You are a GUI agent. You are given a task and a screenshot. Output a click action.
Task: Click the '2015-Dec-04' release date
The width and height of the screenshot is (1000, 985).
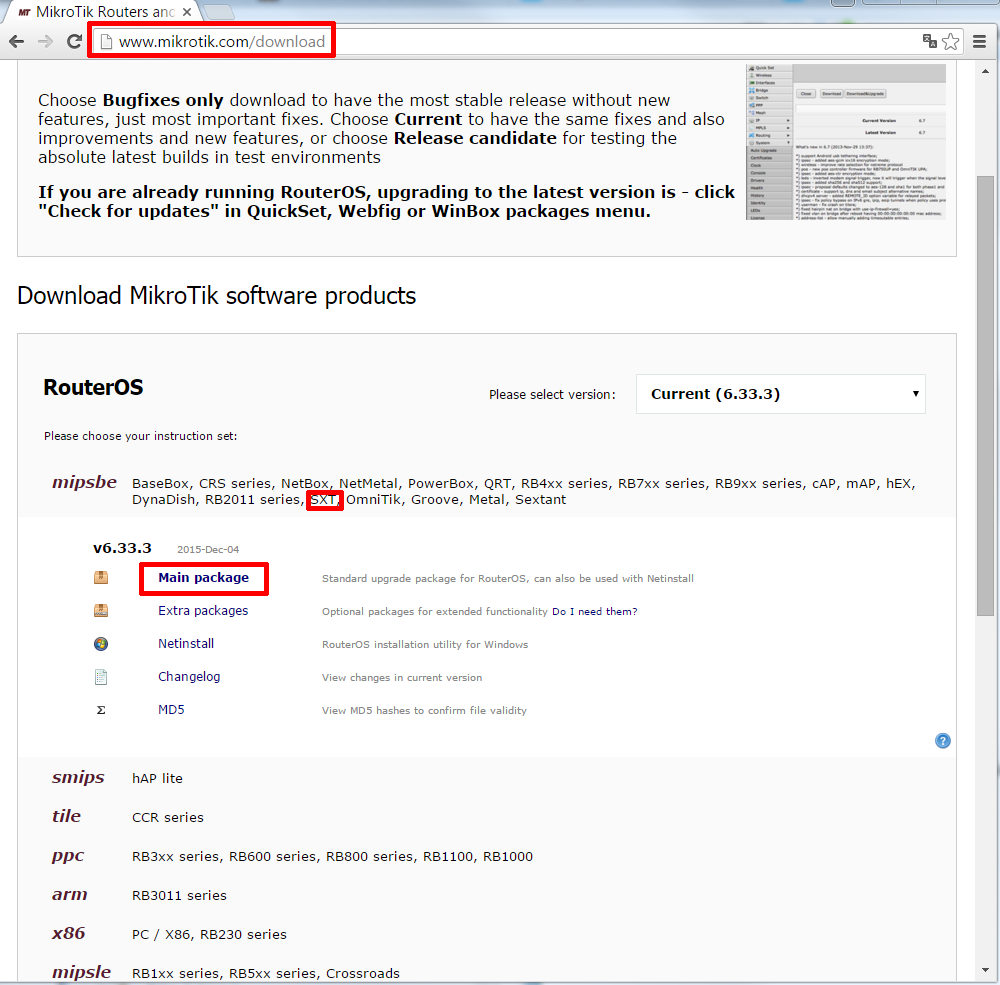[208, 549]
